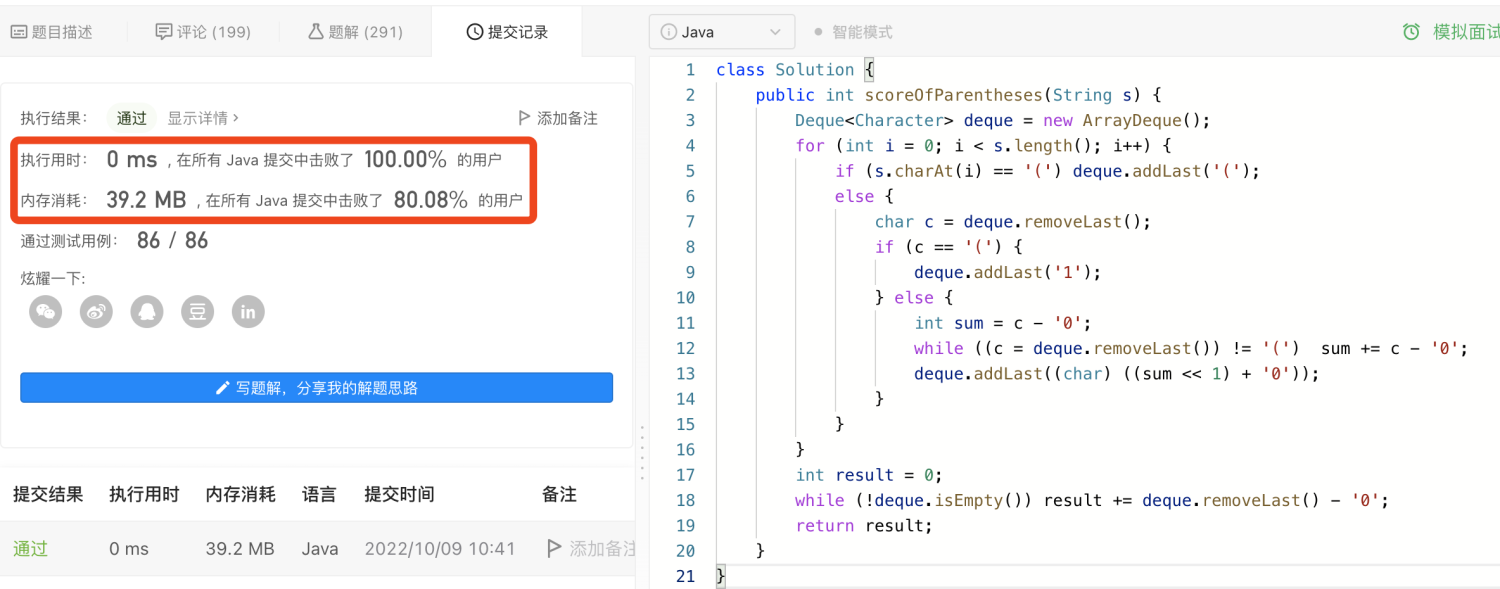Toggle 智能模式 smart mode
1500x589 pixels.
(852, 32)
